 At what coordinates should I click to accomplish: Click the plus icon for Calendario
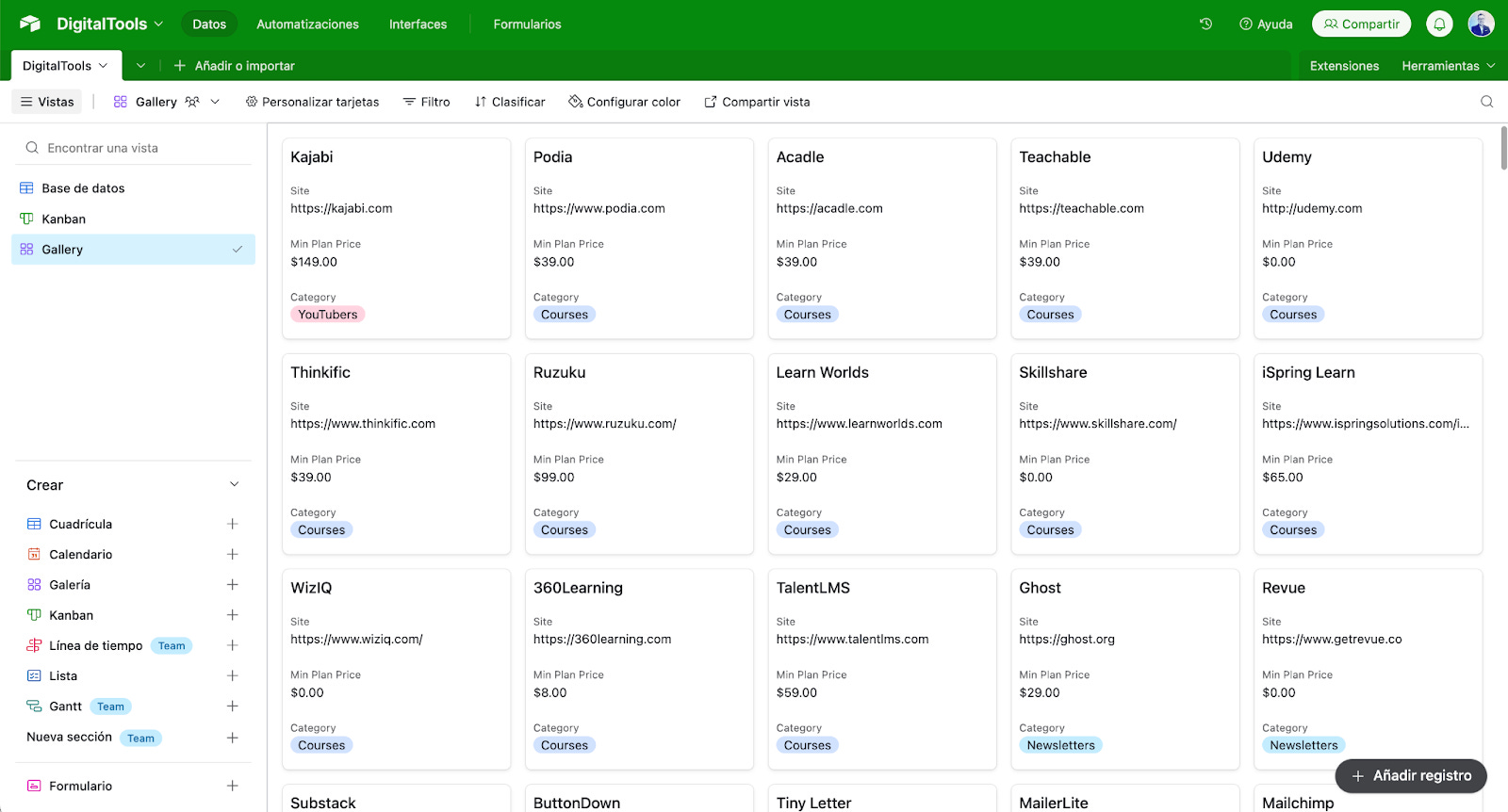point(232,554)
